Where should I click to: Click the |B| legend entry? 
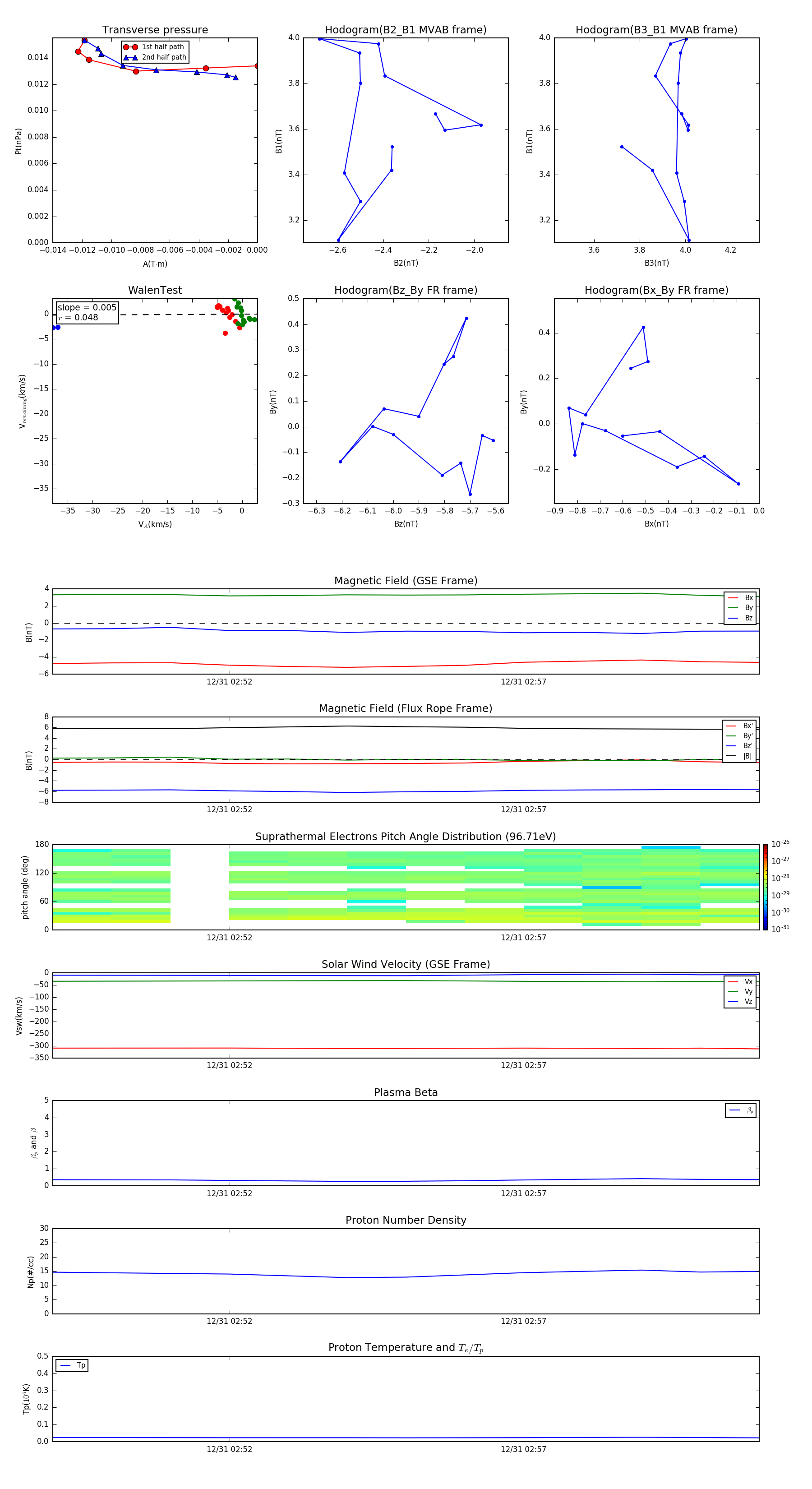740,756
